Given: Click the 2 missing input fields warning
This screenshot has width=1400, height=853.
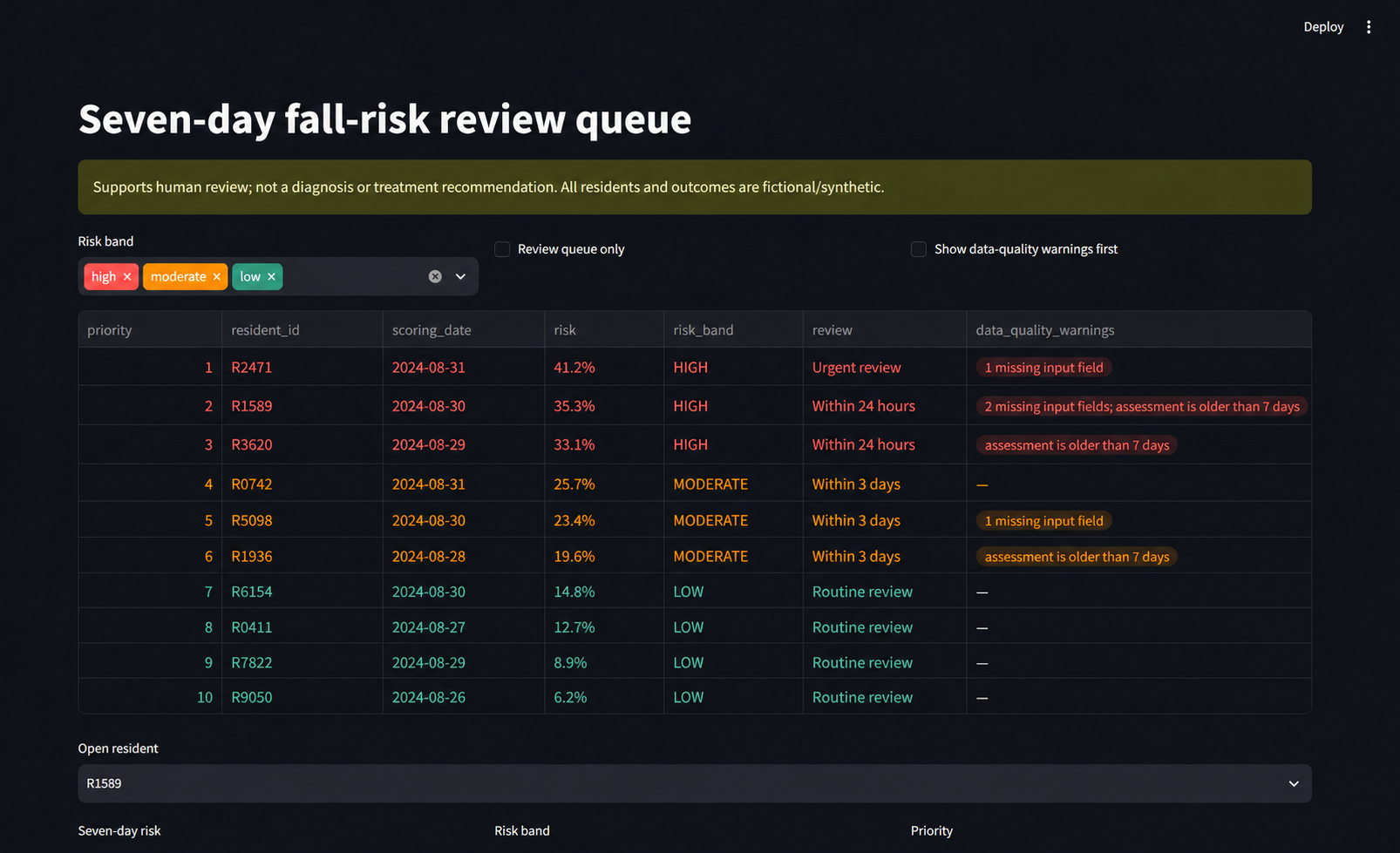Looking at the screenshot, I should [1142, 407].
